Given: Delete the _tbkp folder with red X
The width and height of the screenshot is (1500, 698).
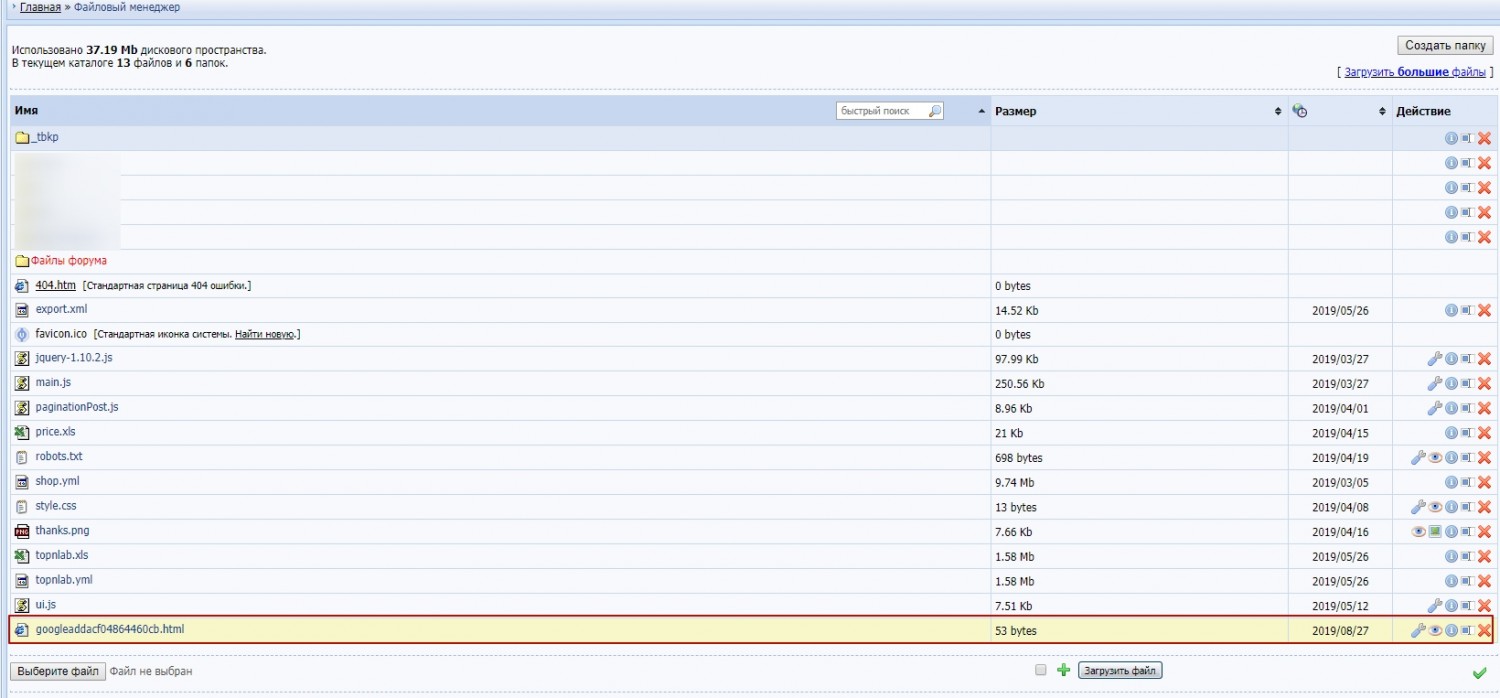Looking at the screenshot, I should [x=1484, y=138].
